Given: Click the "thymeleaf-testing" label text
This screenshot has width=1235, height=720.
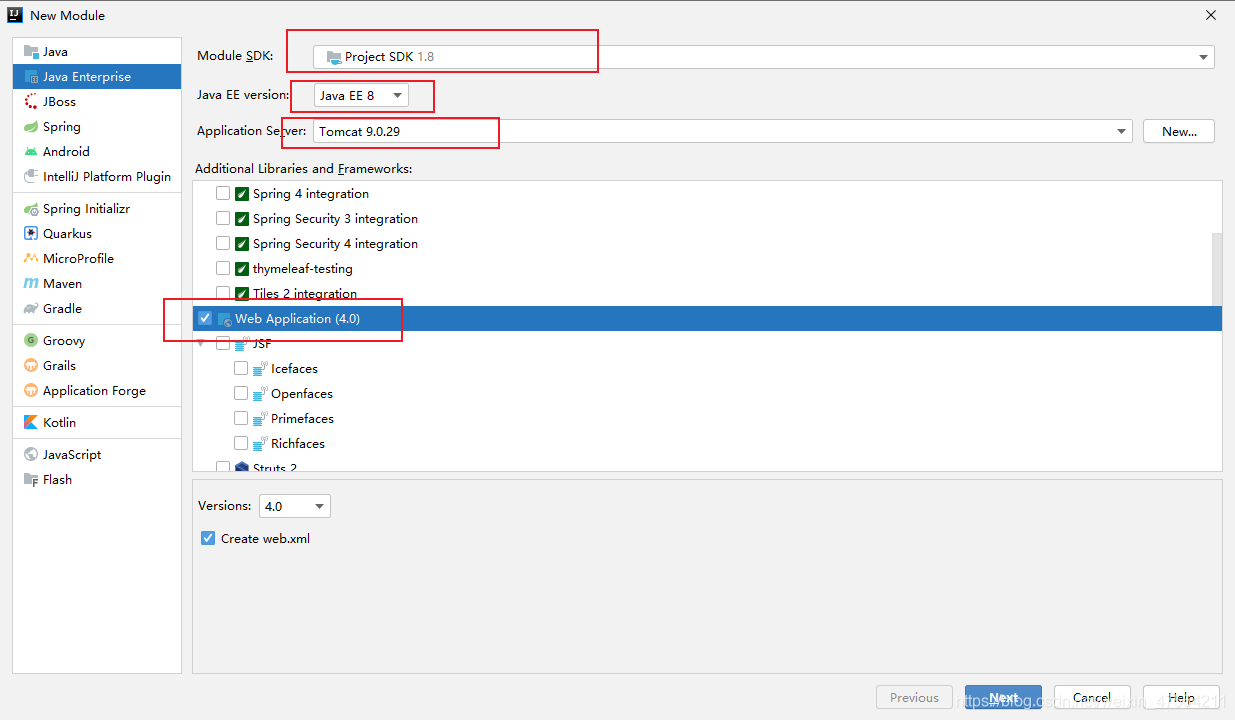Looking at the screenshot, I should point(303,268).
